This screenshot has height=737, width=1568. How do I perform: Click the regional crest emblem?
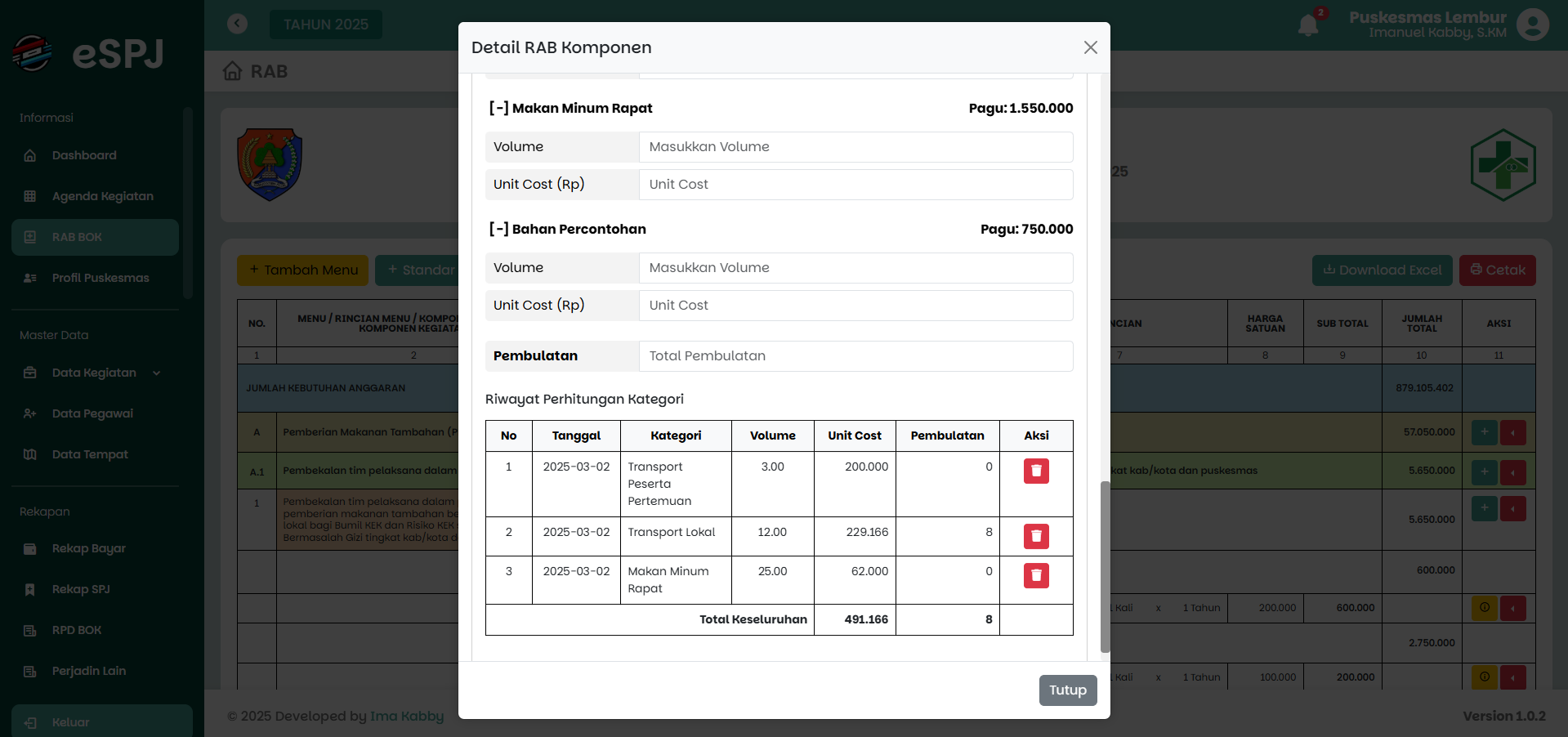[270, 164]
